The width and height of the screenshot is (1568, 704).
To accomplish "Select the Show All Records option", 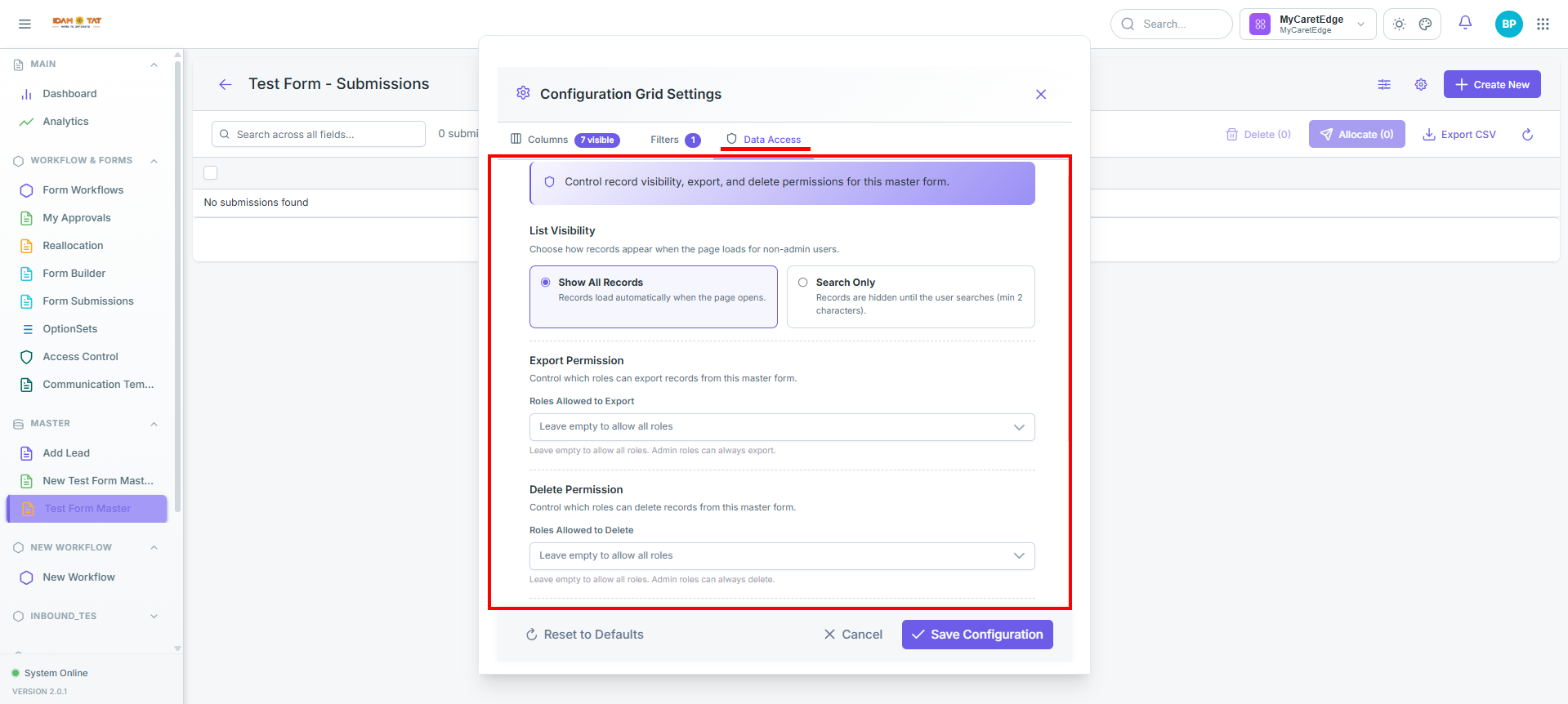I will [x=654, y=296].
